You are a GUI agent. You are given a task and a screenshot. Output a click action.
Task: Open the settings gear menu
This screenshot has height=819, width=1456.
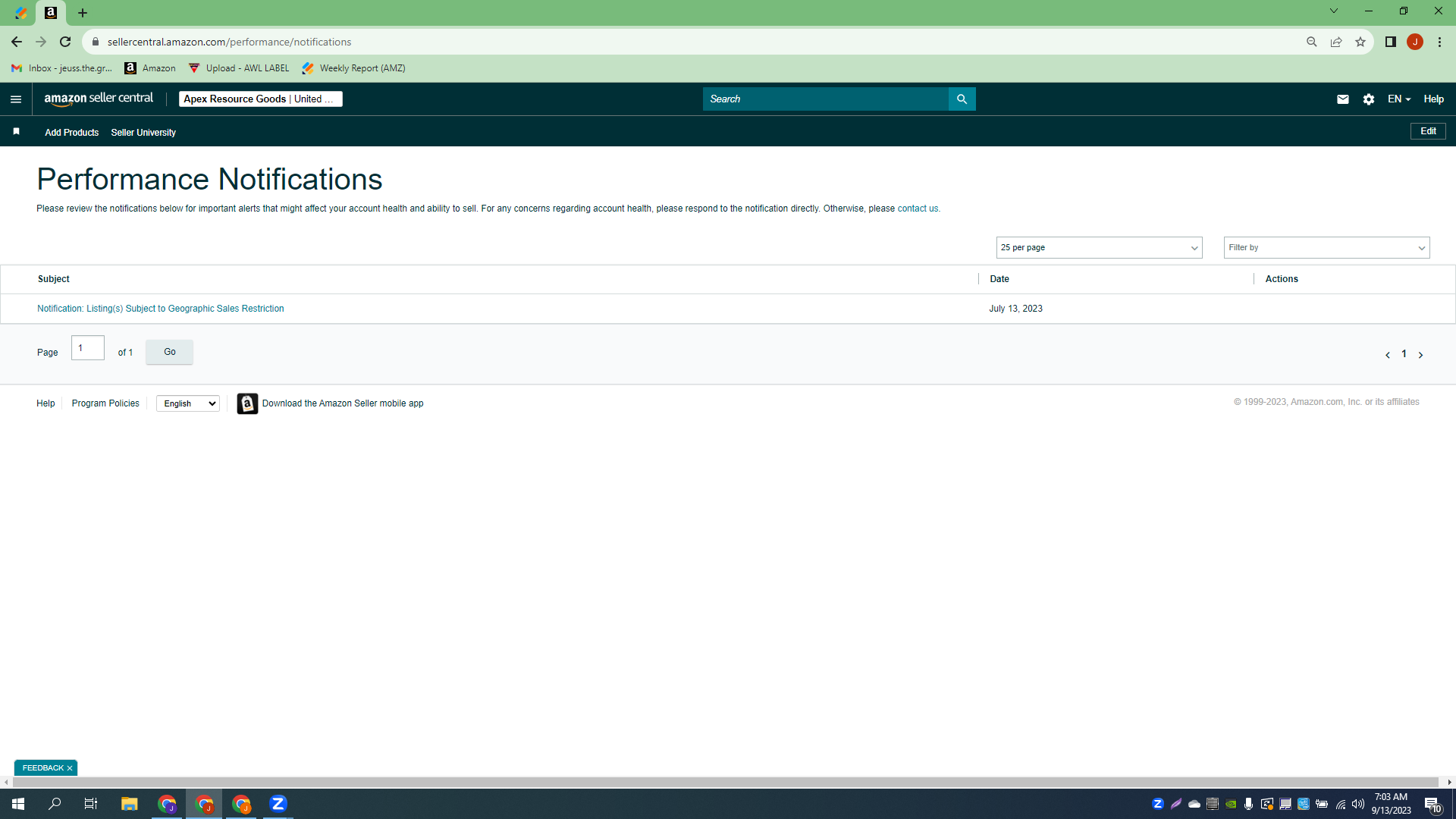[x=1369, y=99]
